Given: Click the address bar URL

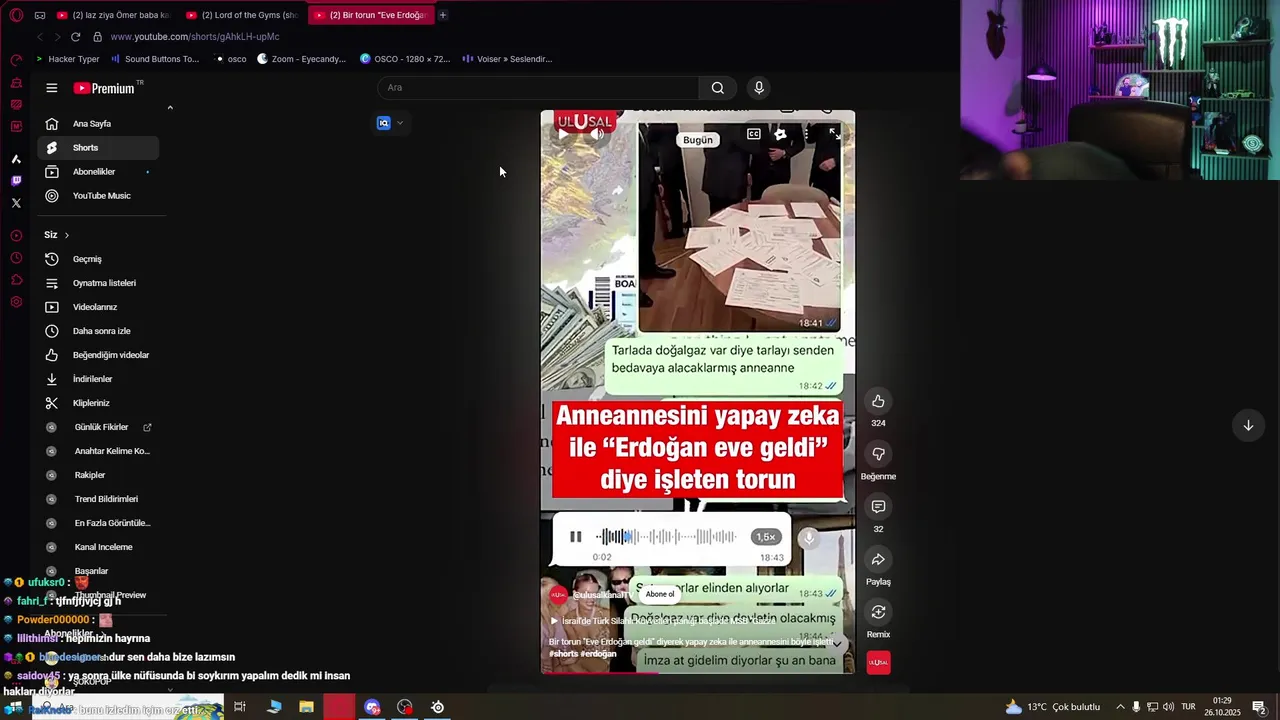Looking at the screenshot, I should [x=195, y=37].
